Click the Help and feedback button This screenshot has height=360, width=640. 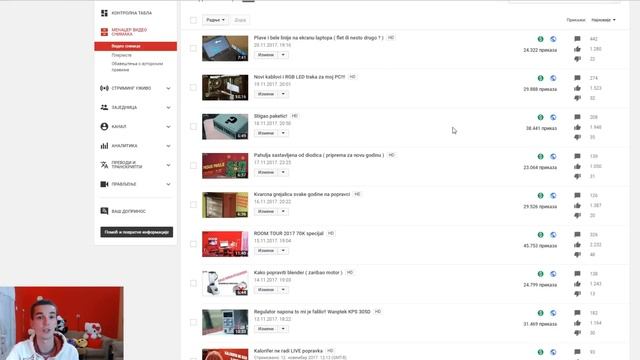click(137, 232)
